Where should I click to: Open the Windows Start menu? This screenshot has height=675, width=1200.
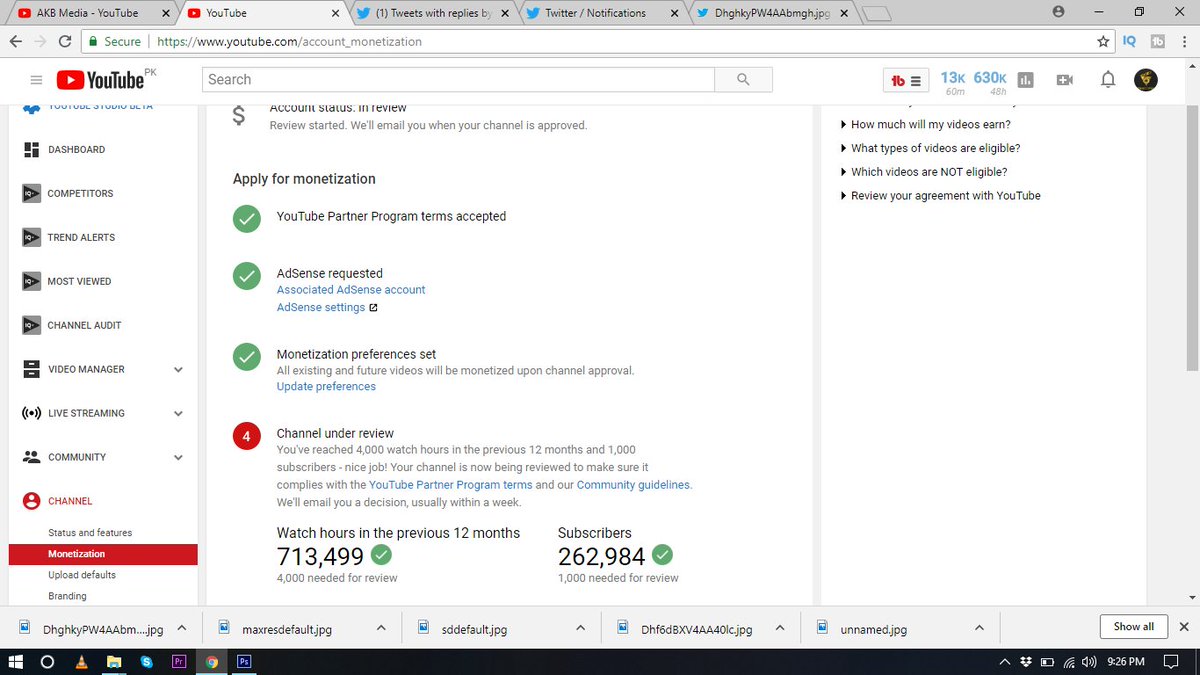coord(15,661)
